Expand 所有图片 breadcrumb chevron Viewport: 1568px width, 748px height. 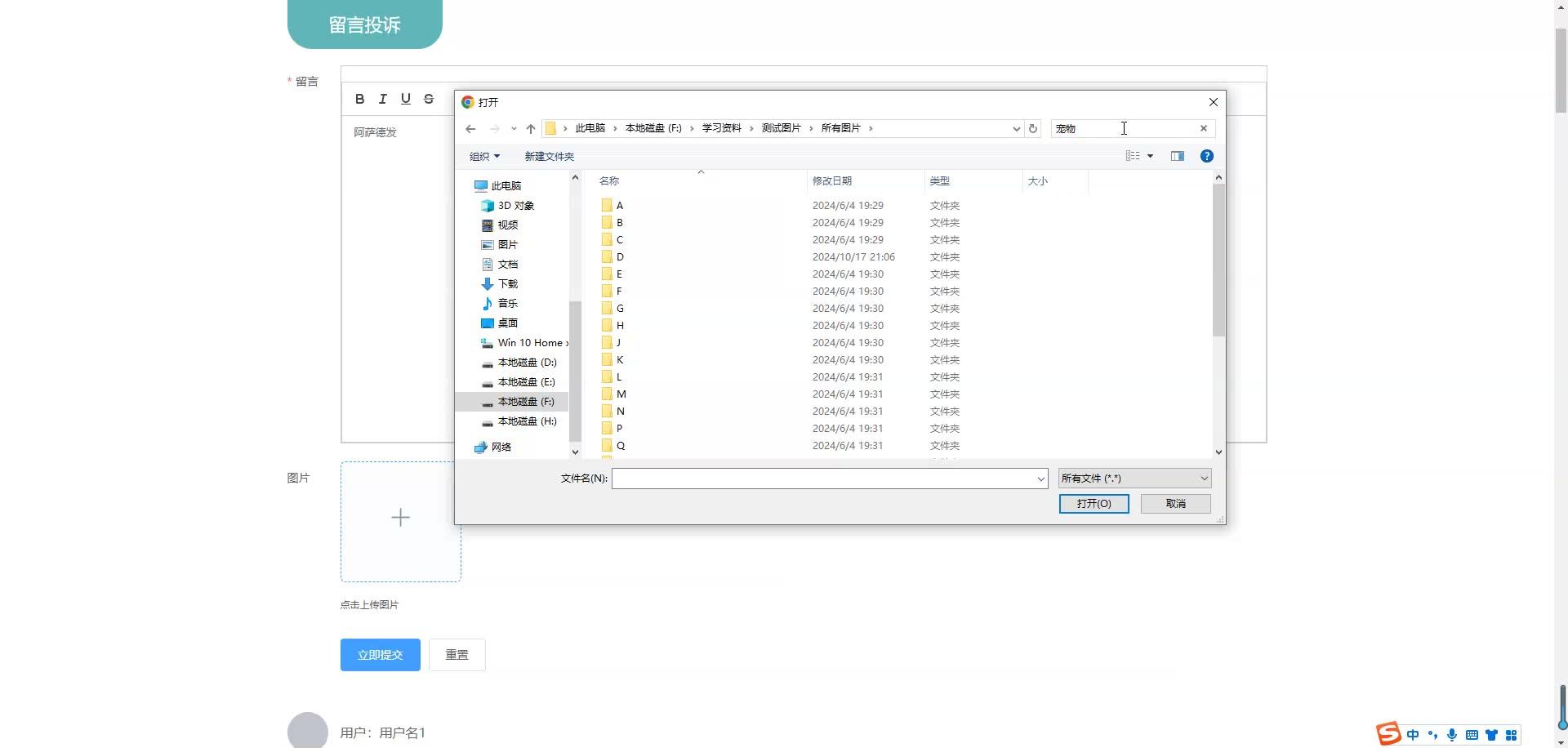click(x=871, y=128)
